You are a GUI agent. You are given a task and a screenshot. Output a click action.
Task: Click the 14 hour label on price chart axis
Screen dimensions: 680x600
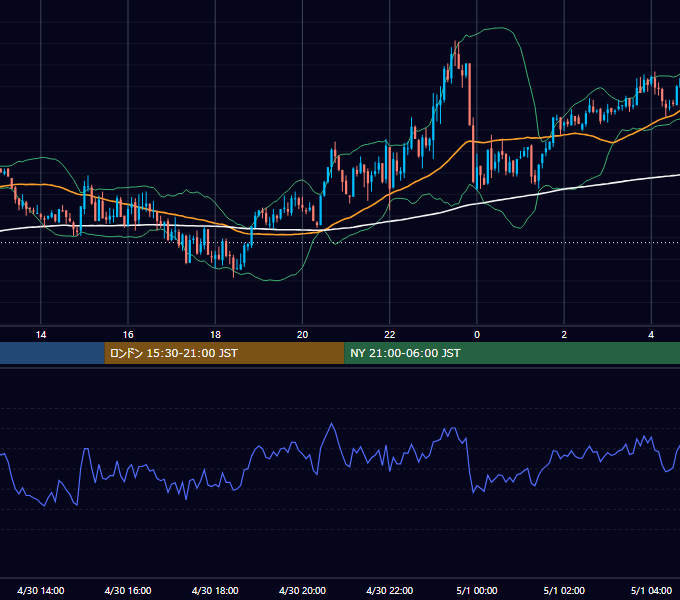(41, 335)
